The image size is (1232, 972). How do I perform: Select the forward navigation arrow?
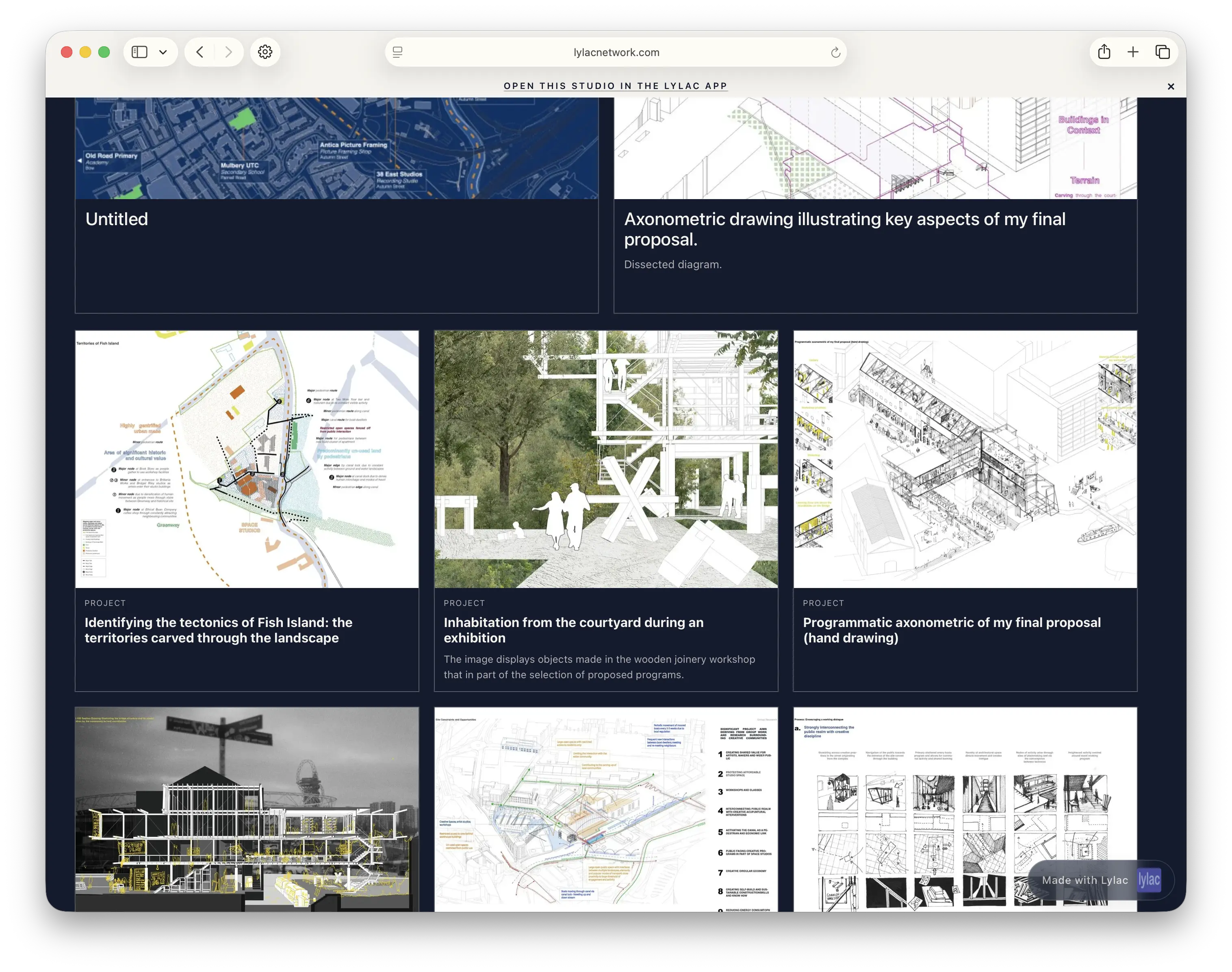[229, 52]
